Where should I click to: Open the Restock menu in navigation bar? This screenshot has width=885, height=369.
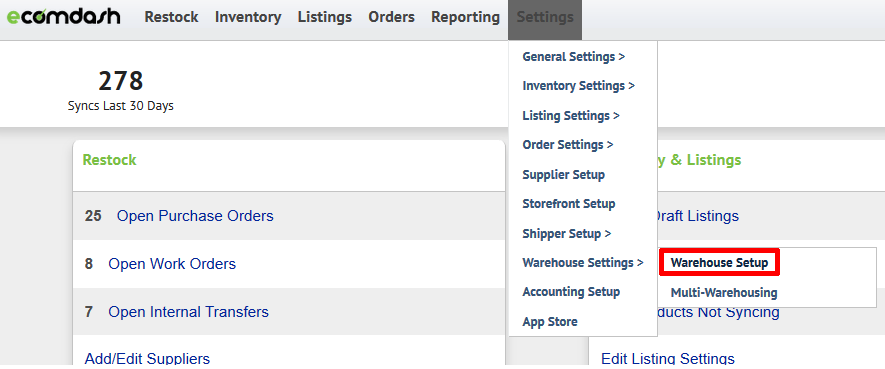point(171,17)
